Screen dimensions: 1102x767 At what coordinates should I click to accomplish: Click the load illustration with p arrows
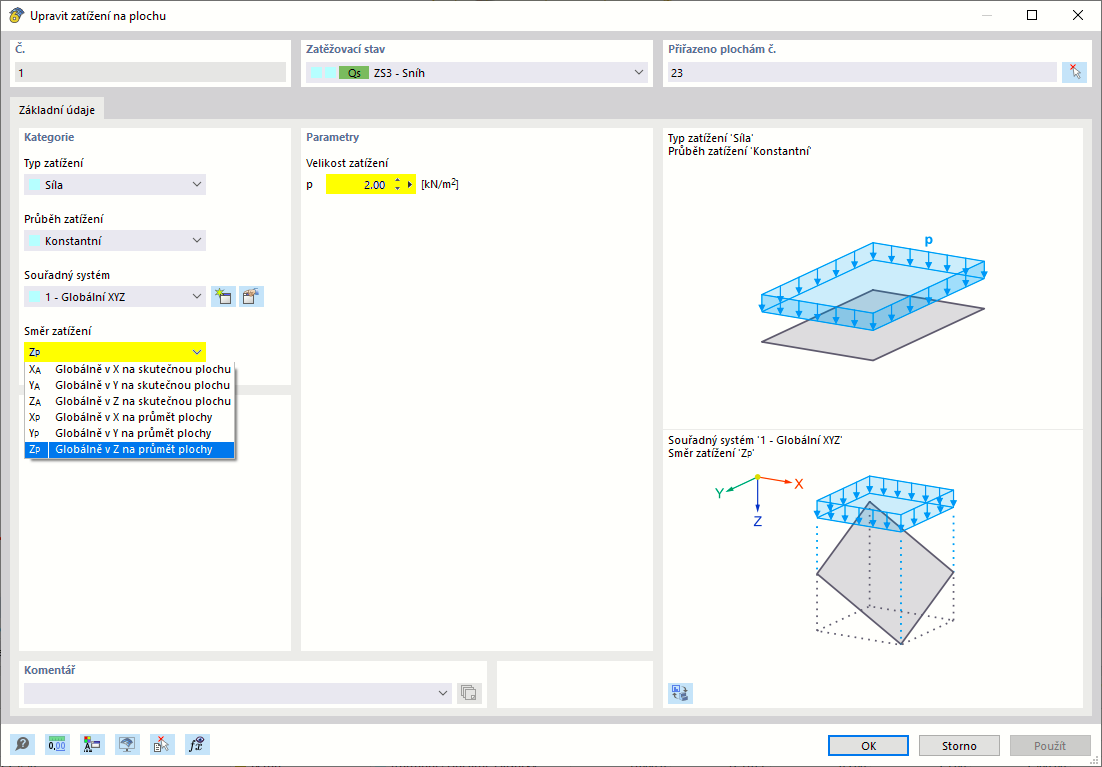click(873, 297)
